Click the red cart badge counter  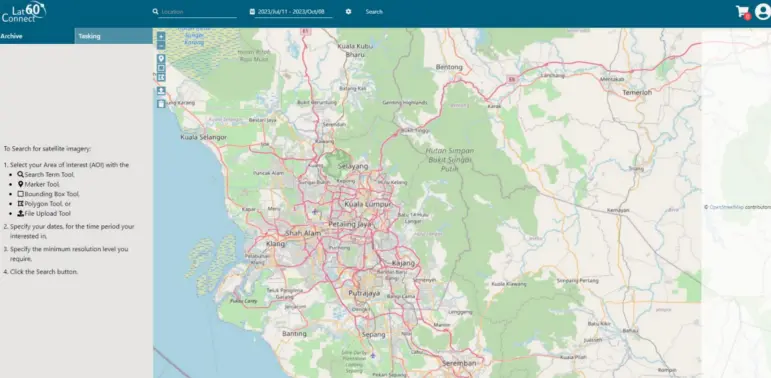[x=747, y=16]
